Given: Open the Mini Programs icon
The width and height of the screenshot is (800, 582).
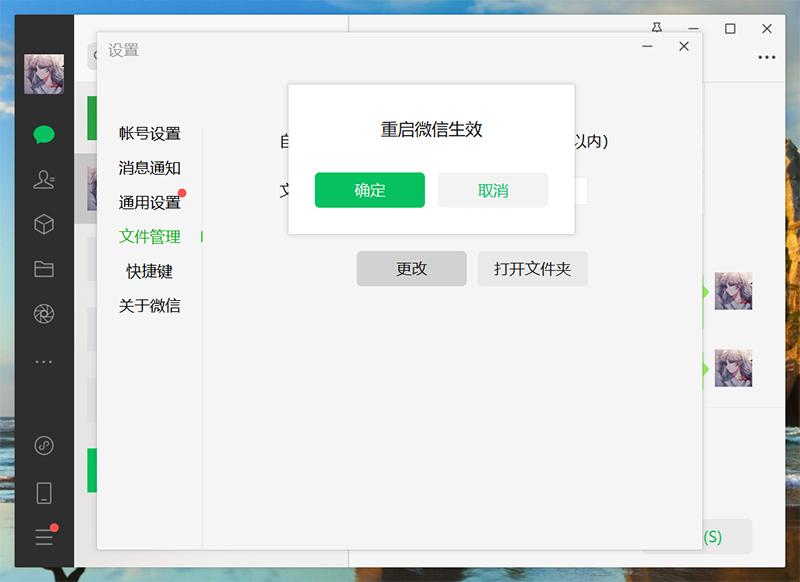Looking at the screenshot, I should (x=44, y=445).
